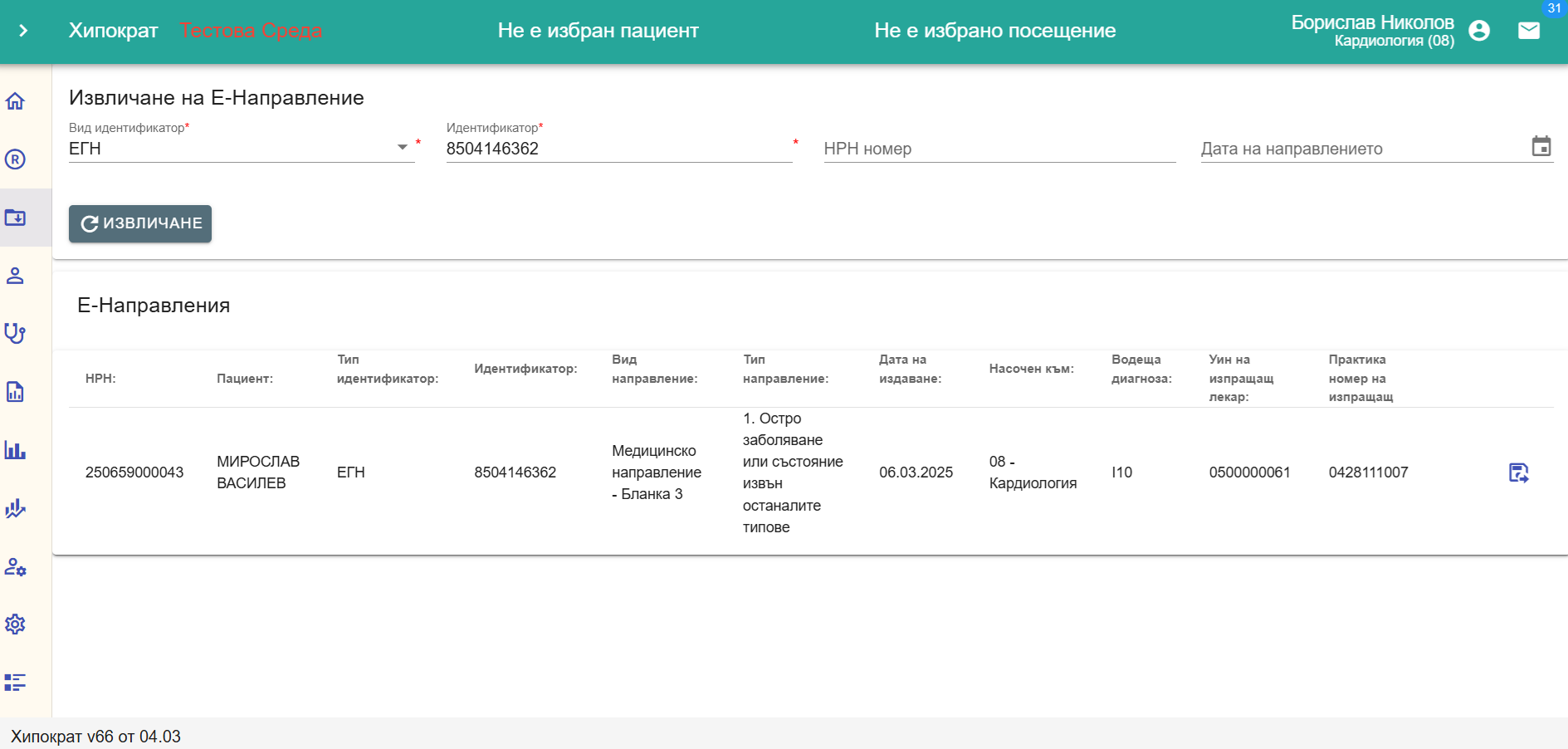Open the line and bar analytics icon
1568x749 pixels.
tap(15, 508)
